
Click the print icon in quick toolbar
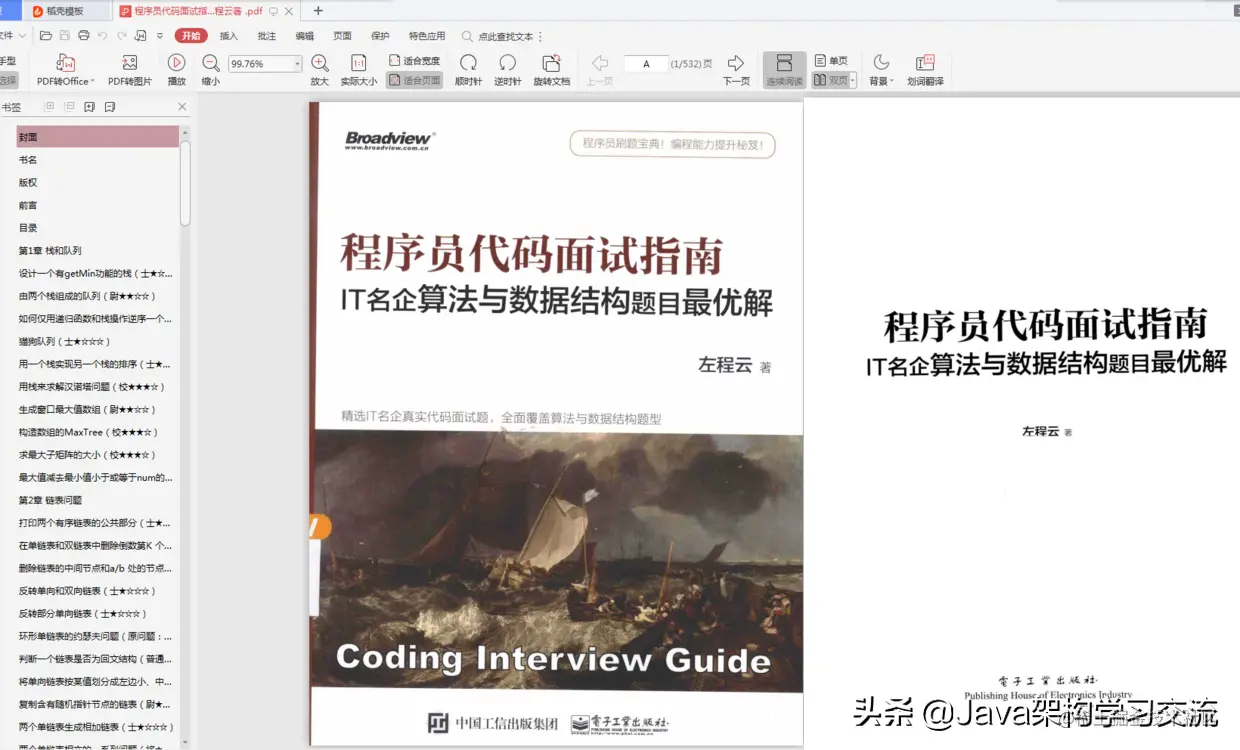coord(84,36)
